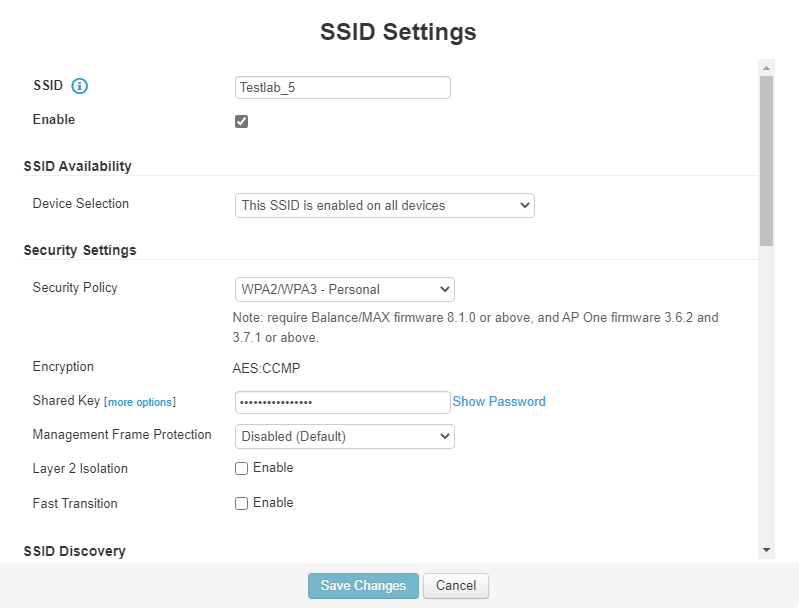Open the Device Selection dropdown

(x=384, y=205)
